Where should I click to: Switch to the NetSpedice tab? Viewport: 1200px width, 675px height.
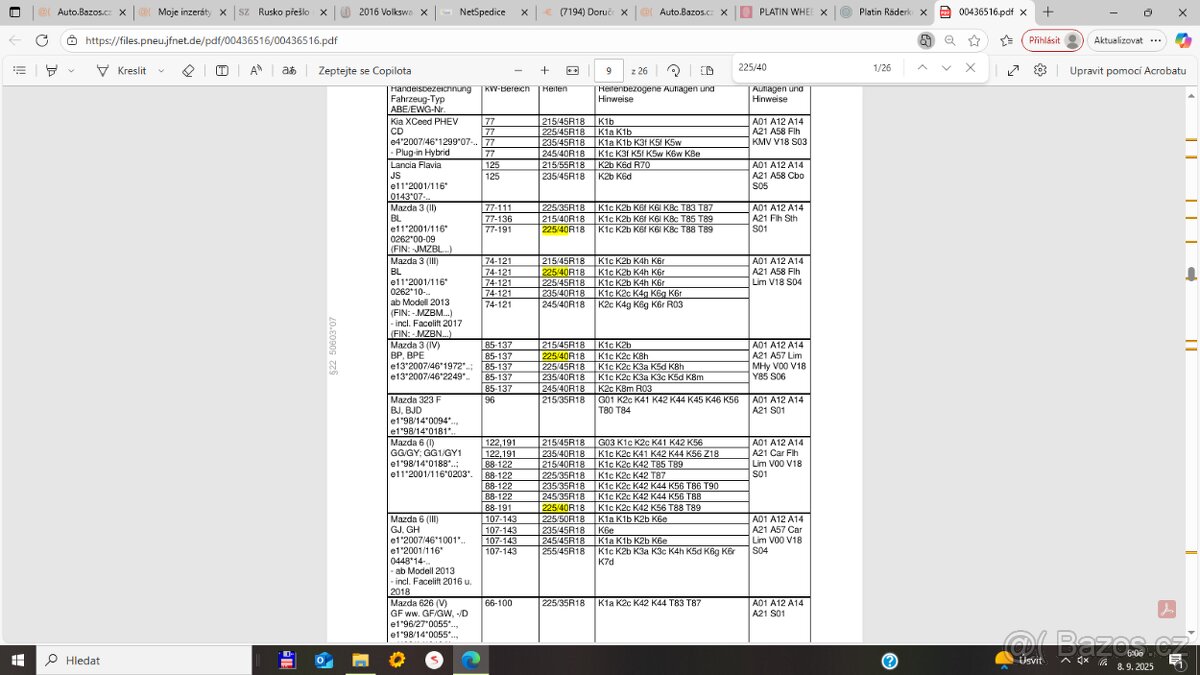[x=482, y=13]
